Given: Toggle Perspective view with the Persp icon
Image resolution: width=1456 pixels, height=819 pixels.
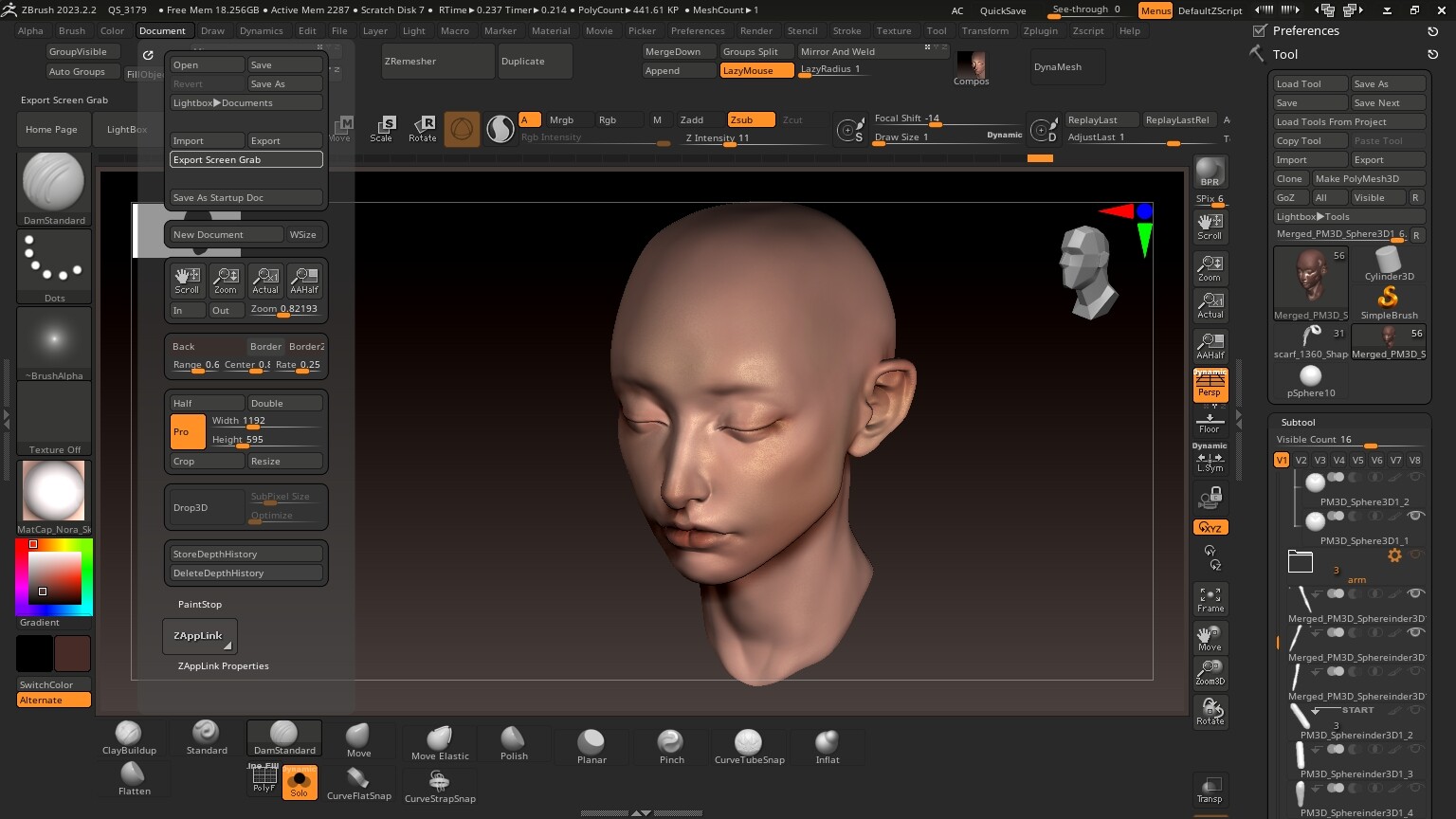Looking at the screenshot, I should click(1210, 385).
